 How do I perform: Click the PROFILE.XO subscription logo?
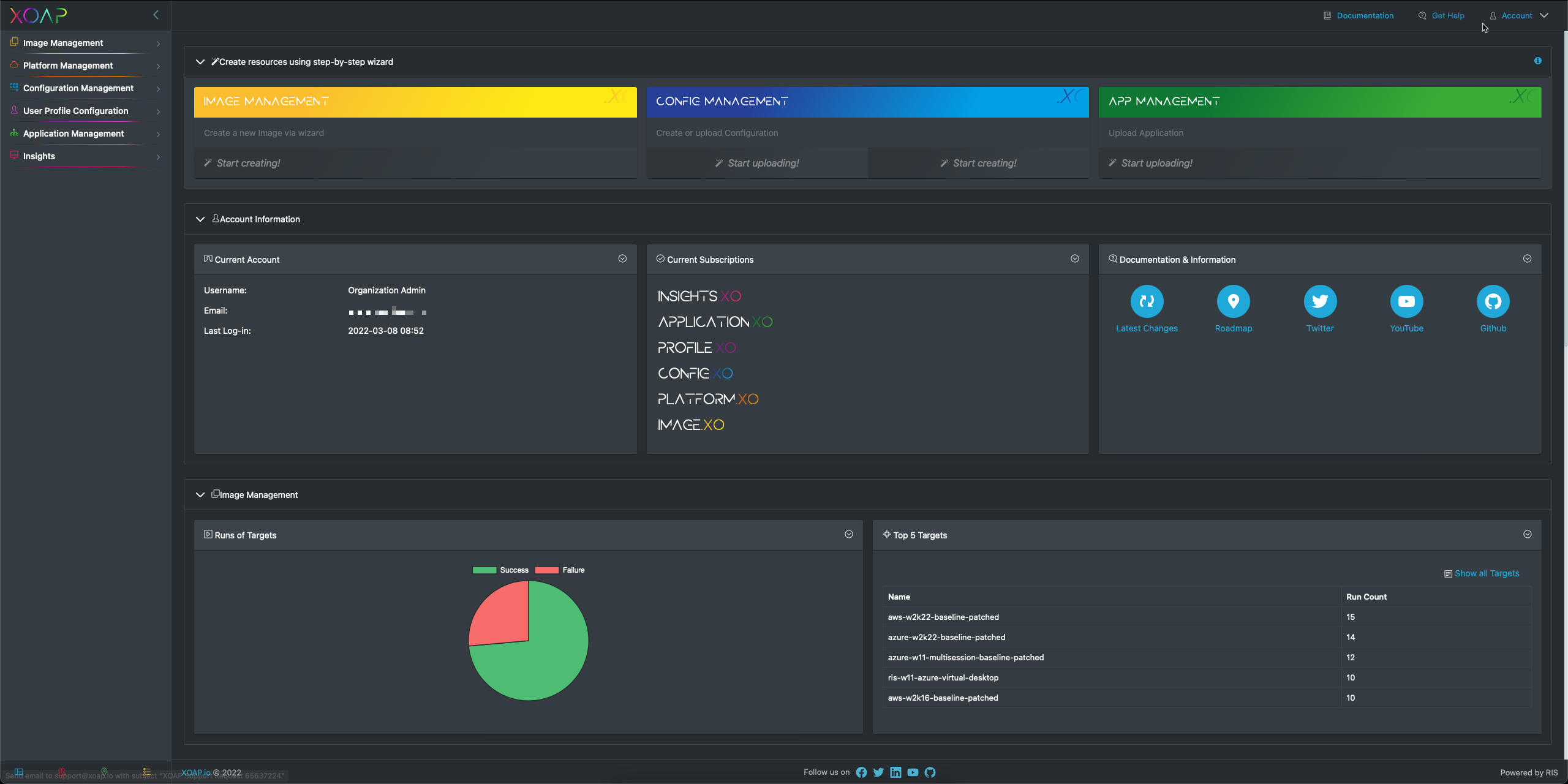(x=696, y=348)
